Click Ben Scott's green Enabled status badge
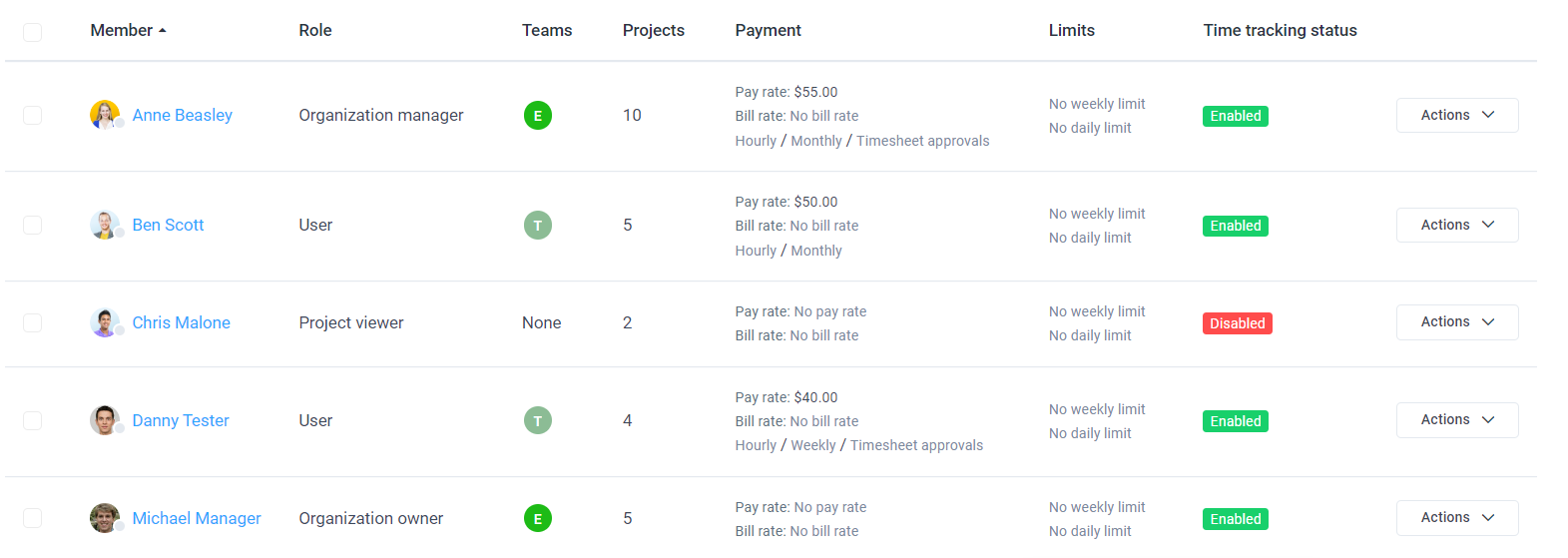 pos(1235,226)
